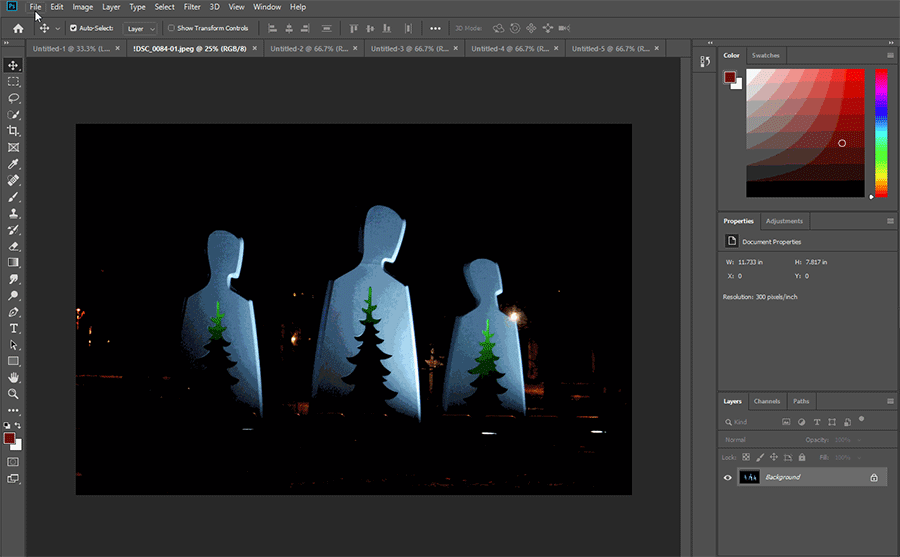Select the Frame tool
The image size is (900, 557).
pyautogui.click(x=13, y=148)
